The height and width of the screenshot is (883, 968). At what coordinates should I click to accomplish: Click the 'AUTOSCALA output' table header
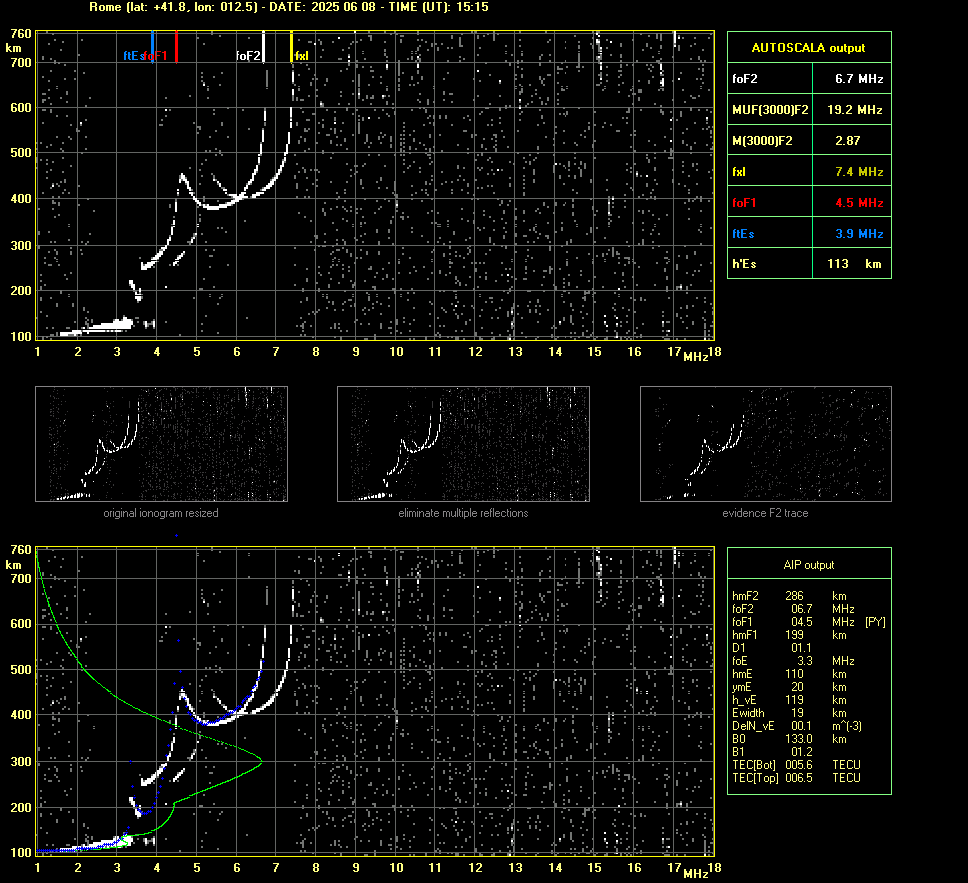pos(809,48)
